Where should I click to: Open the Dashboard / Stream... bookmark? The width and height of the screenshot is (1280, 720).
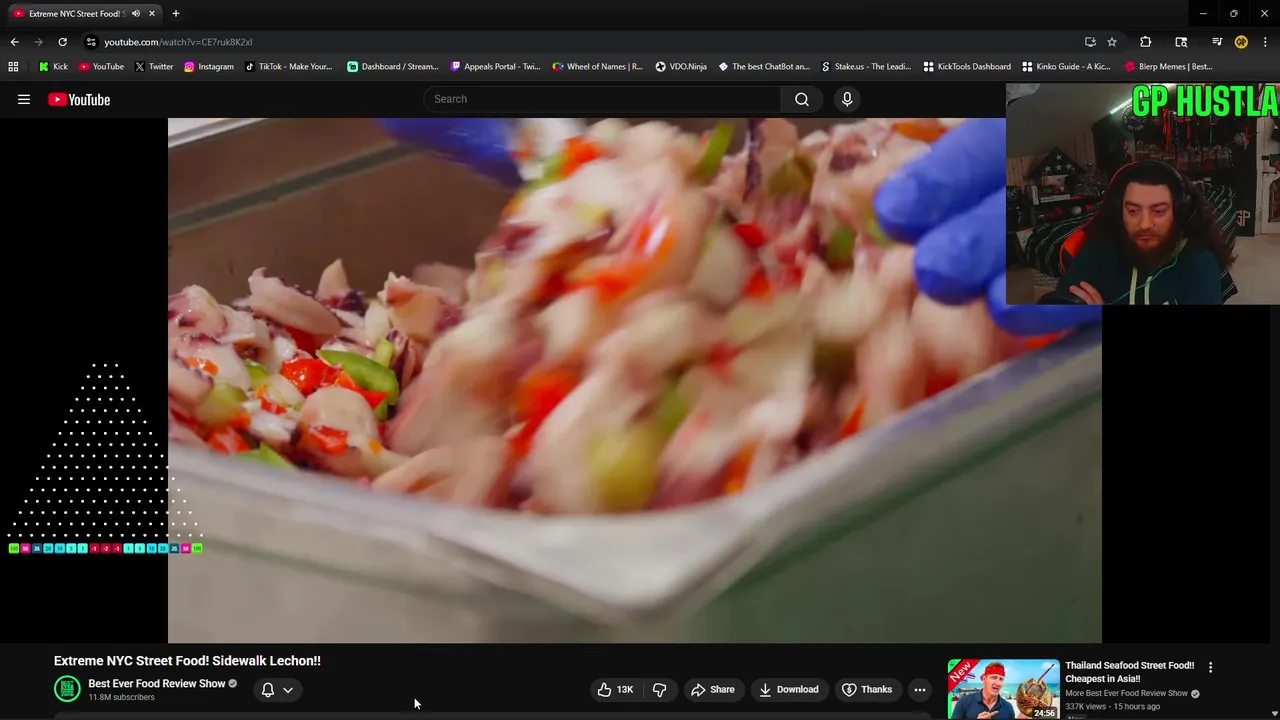393,67
